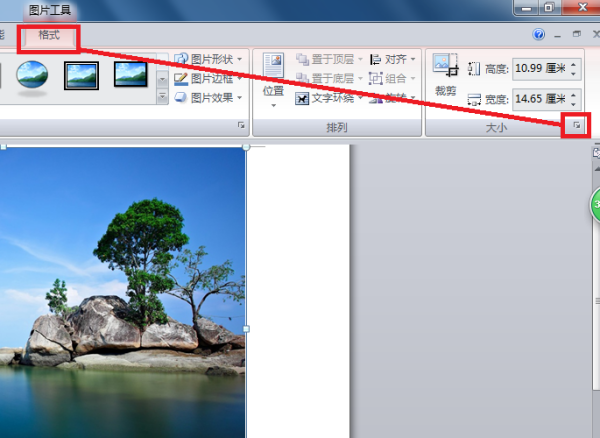Increase height with the spinner up arrow
The image size is (600, 438).
[x=574, y=64]
